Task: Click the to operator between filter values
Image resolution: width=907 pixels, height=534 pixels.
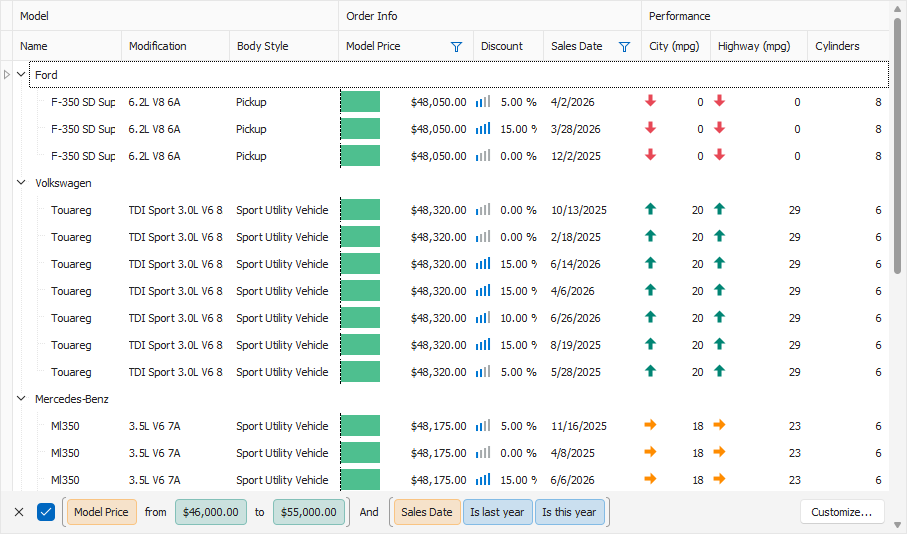Action: click(x=260, y=512)
